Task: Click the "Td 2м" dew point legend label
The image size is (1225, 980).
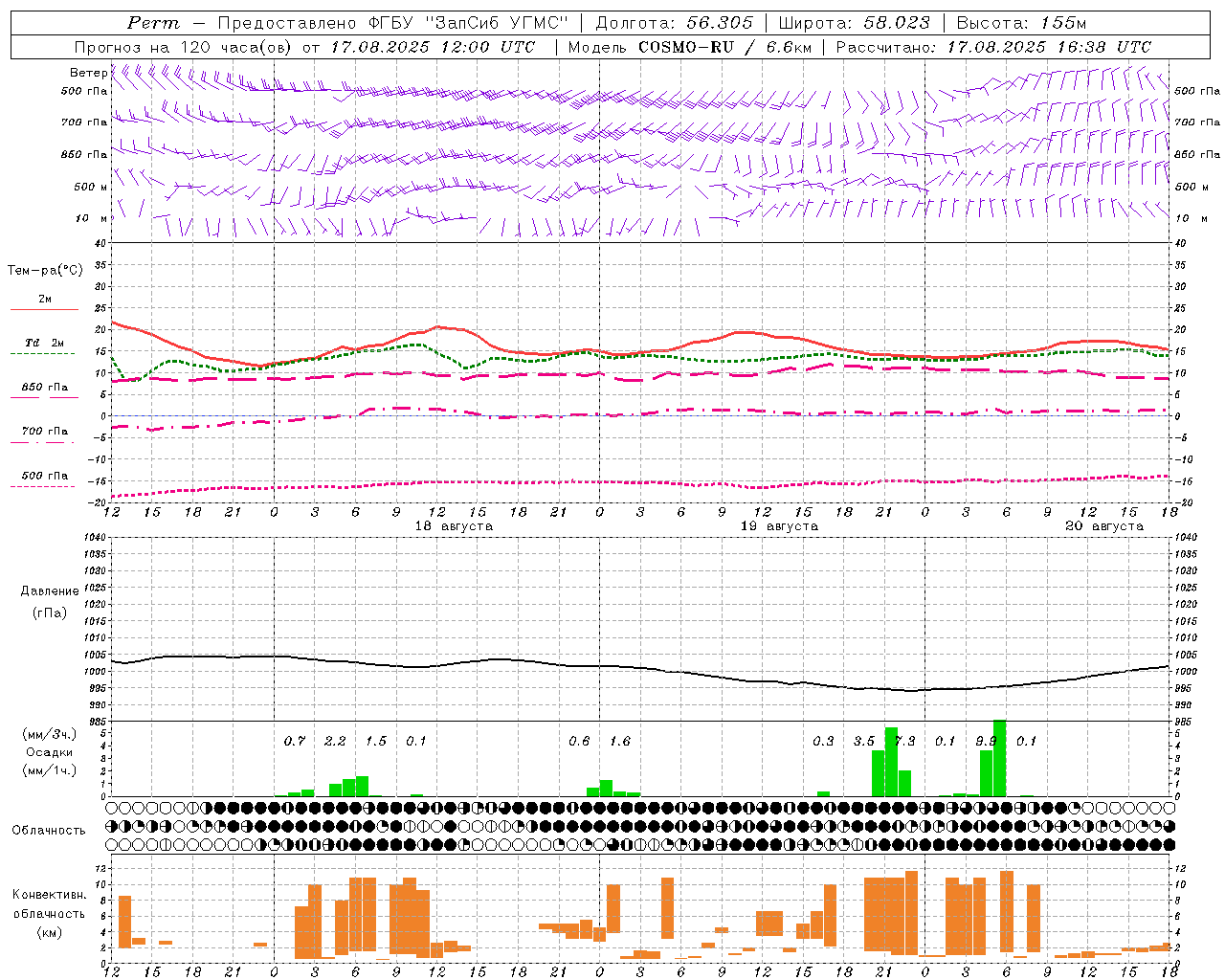Action: click(45, 343)
